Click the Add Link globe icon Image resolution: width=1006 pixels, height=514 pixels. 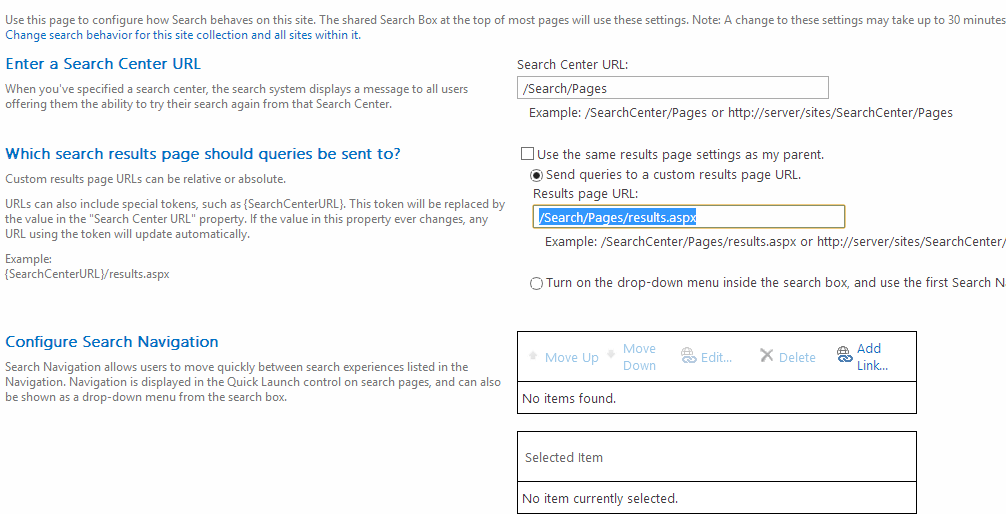[844, 355]
